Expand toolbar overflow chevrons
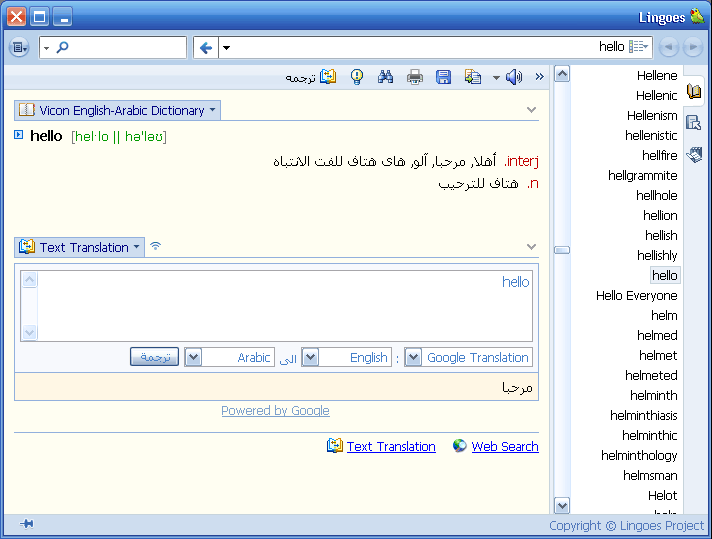The image size is (712, 539). pos(539,77)
